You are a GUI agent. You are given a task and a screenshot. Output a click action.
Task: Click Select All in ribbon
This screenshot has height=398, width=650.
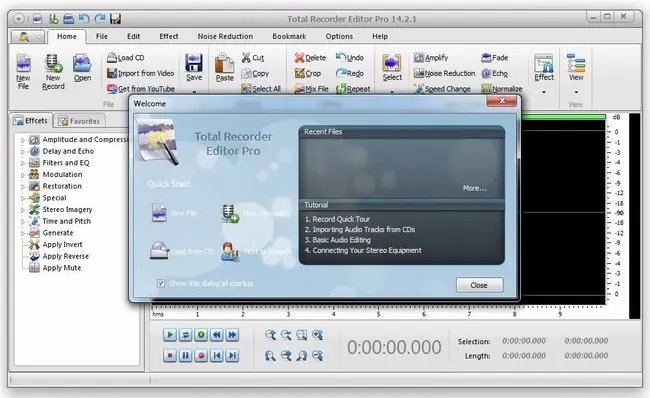point(261,89)
